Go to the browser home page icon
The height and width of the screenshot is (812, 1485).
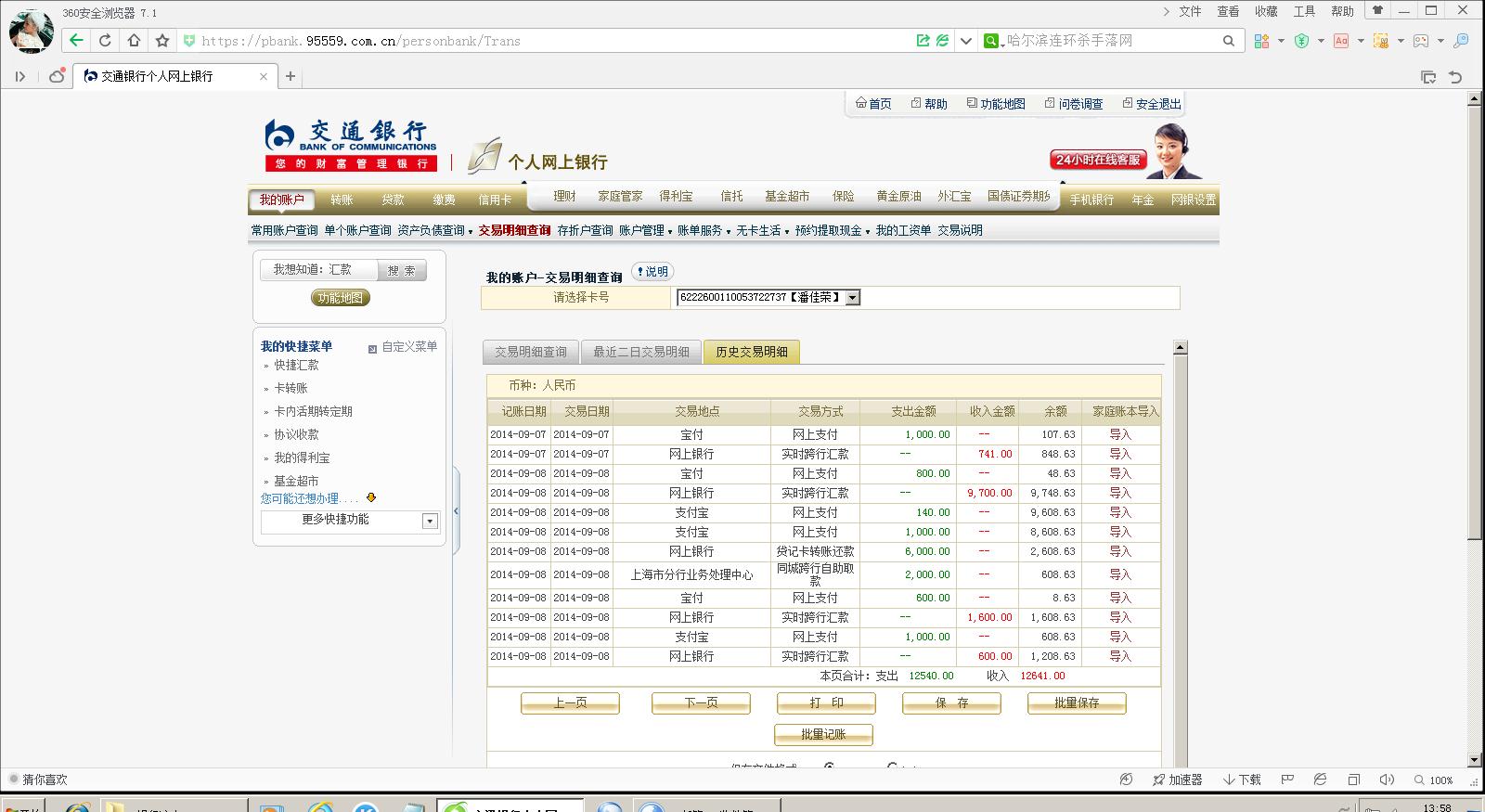point(134,41)
